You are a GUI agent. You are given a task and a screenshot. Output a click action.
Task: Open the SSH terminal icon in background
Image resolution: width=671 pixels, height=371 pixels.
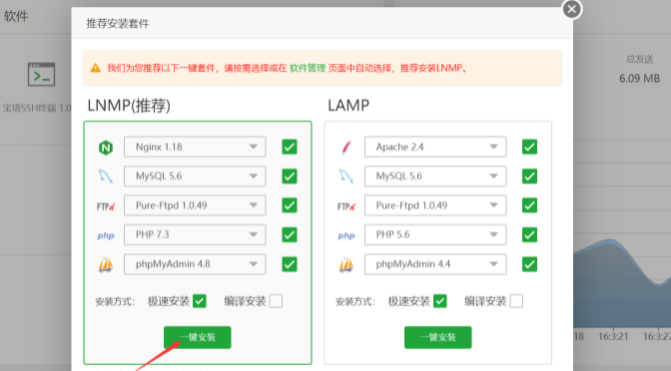point(42,74)
